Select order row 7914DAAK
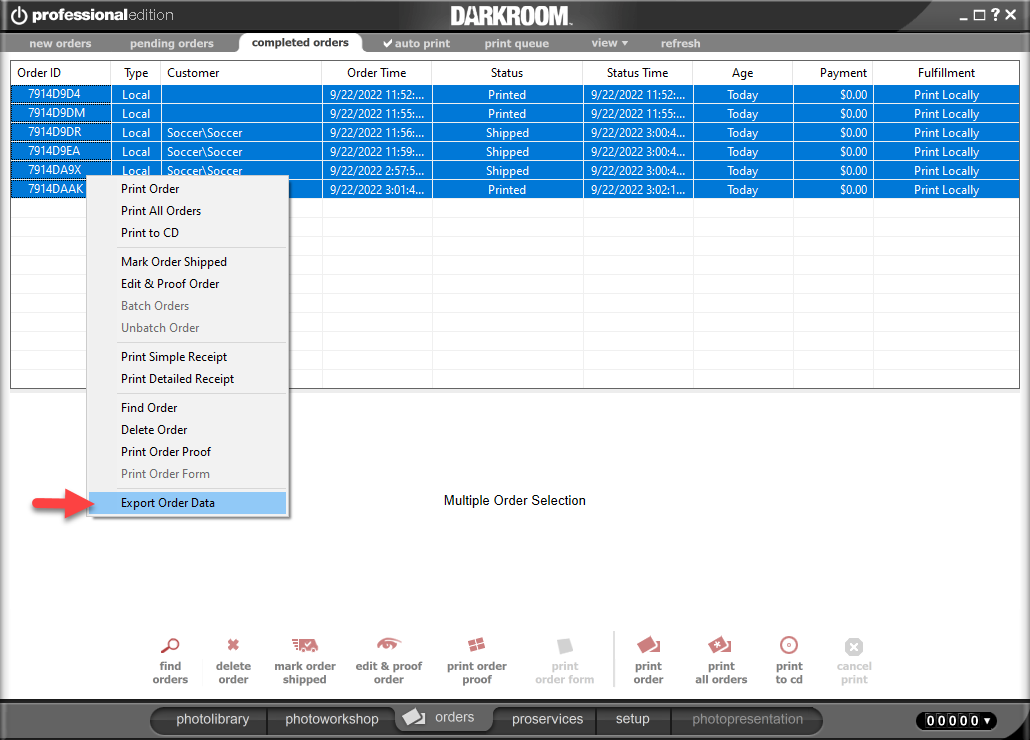1030x740 pixels. pyautogui.click(x=515, y=190)
